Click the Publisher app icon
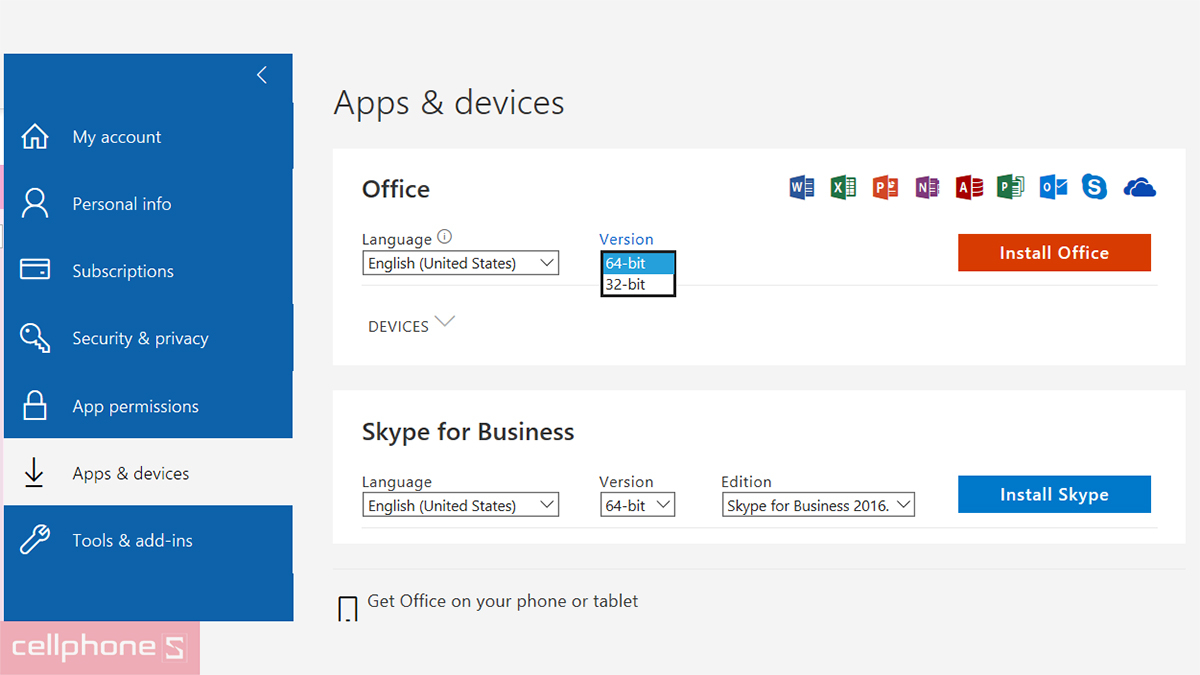Viewport: 1200px width, 675px height. pos(1011,187)
